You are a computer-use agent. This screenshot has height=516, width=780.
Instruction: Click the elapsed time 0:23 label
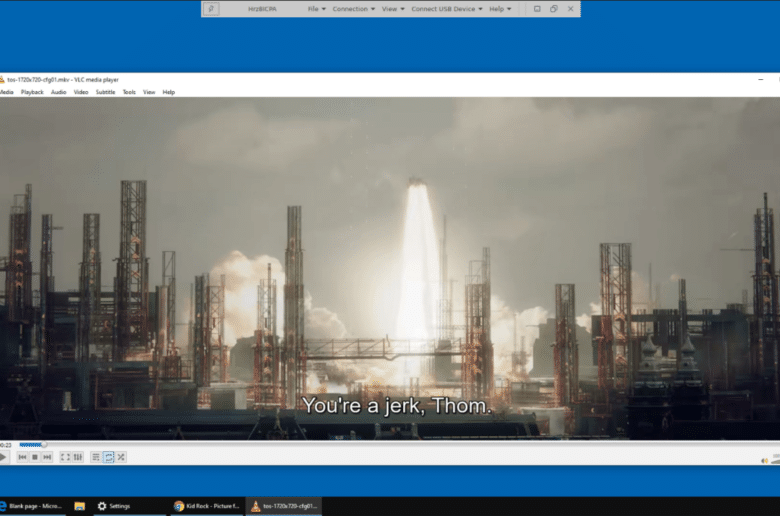[5, 445]
